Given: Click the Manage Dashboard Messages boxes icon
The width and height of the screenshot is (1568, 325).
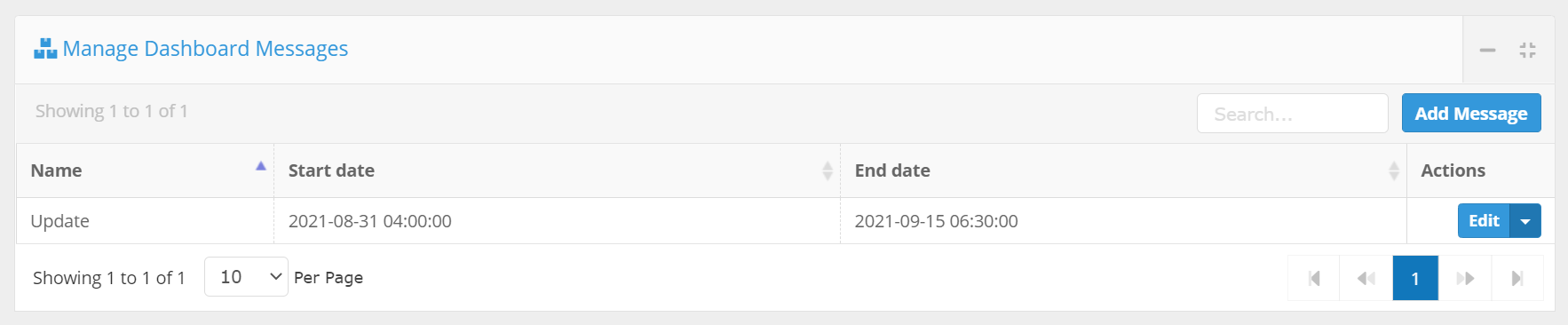Looking at the screenshot, I should coord(45,49).
